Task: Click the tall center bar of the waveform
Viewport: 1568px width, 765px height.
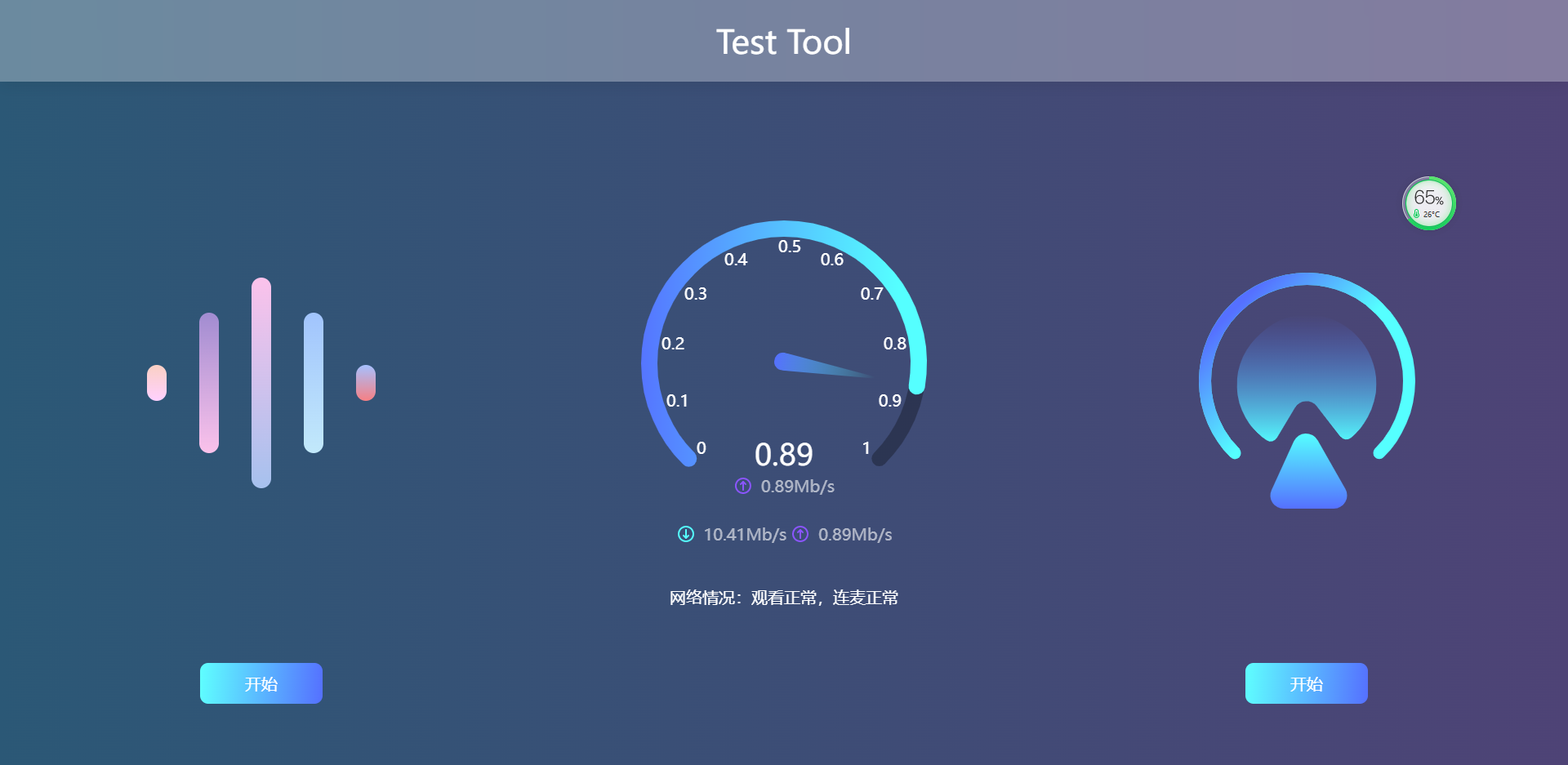Action: 261,382
